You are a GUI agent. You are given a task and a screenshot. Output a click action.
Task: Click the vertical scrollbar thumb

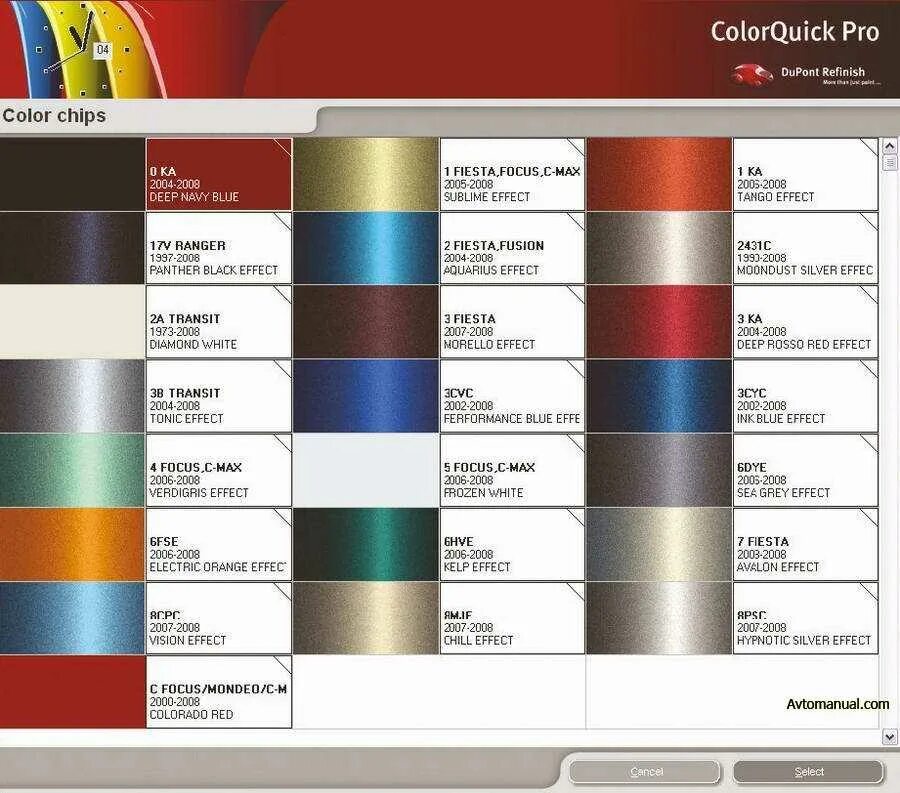(x=889, y=162)
